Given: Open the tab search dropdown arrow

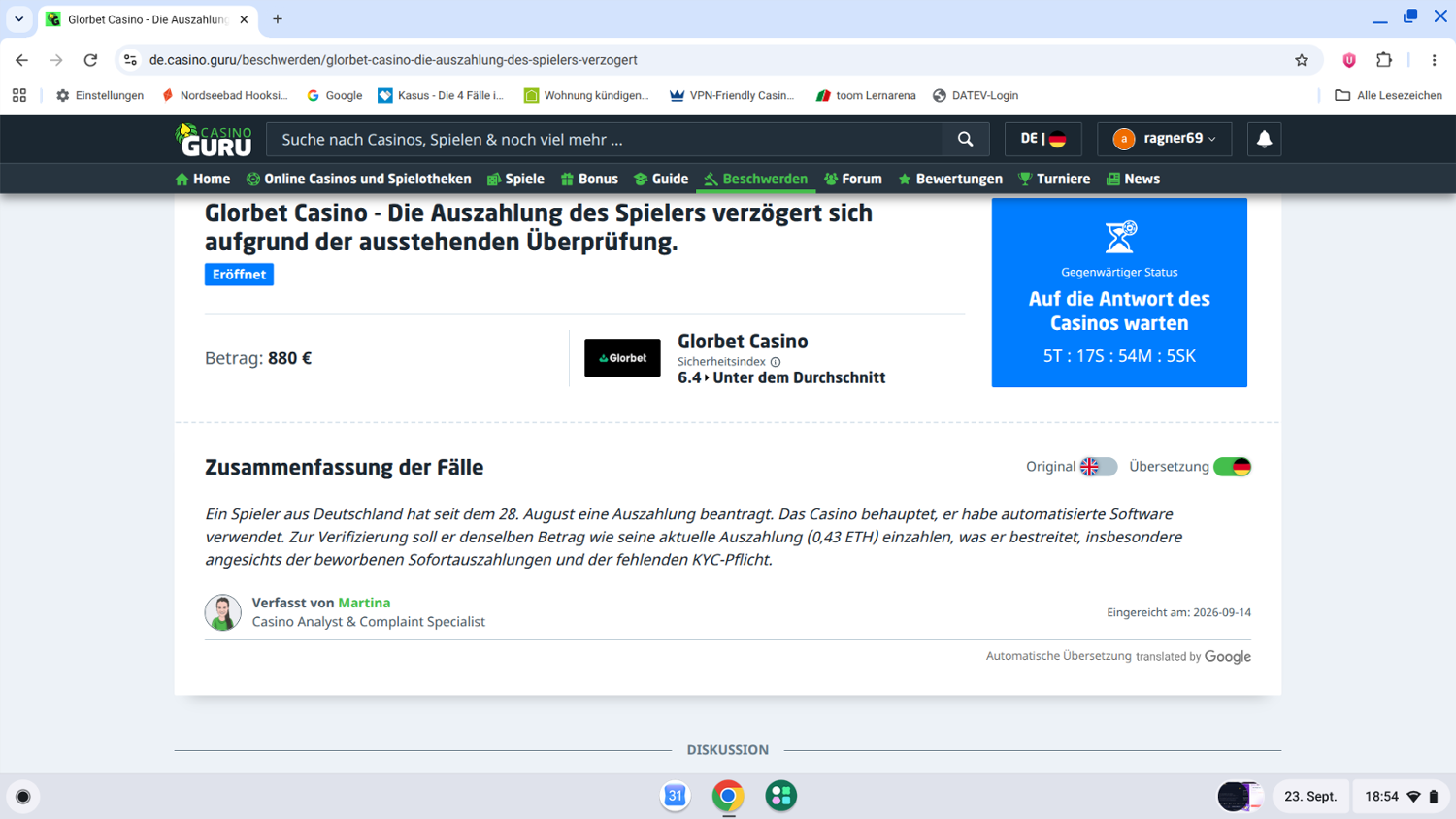Looking at the screenshot, I should 18,19.
